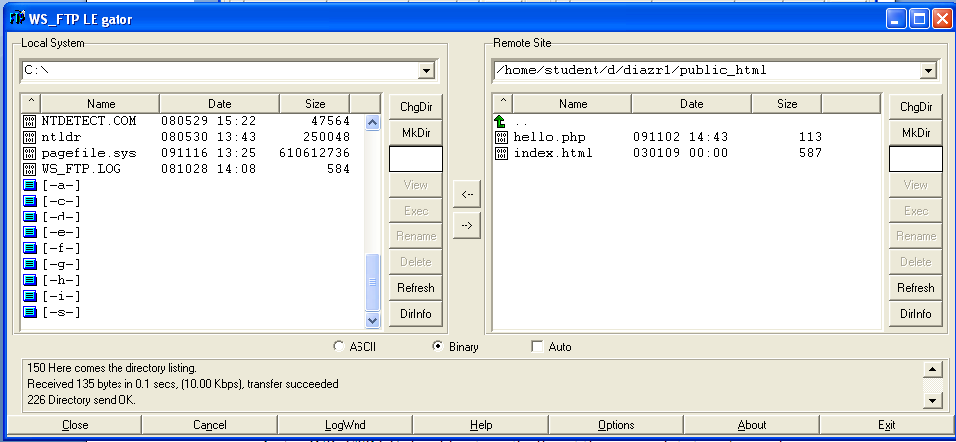Click local list scroll down arrow
Viewport: 956px width, 442px height.
373,319
